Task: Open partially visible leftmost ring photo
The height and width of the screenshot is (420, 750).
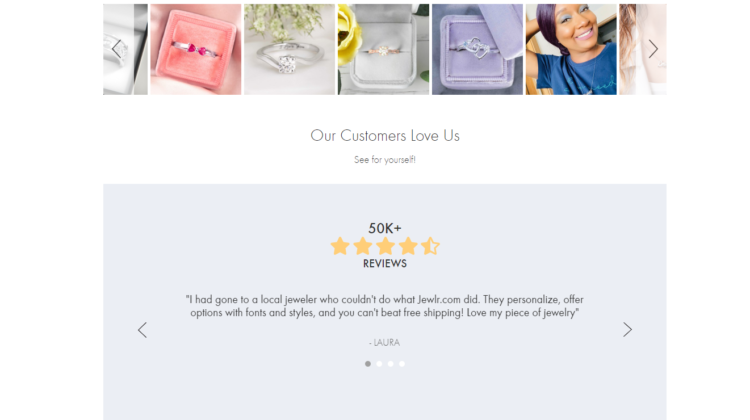Action: pos(125,49)
